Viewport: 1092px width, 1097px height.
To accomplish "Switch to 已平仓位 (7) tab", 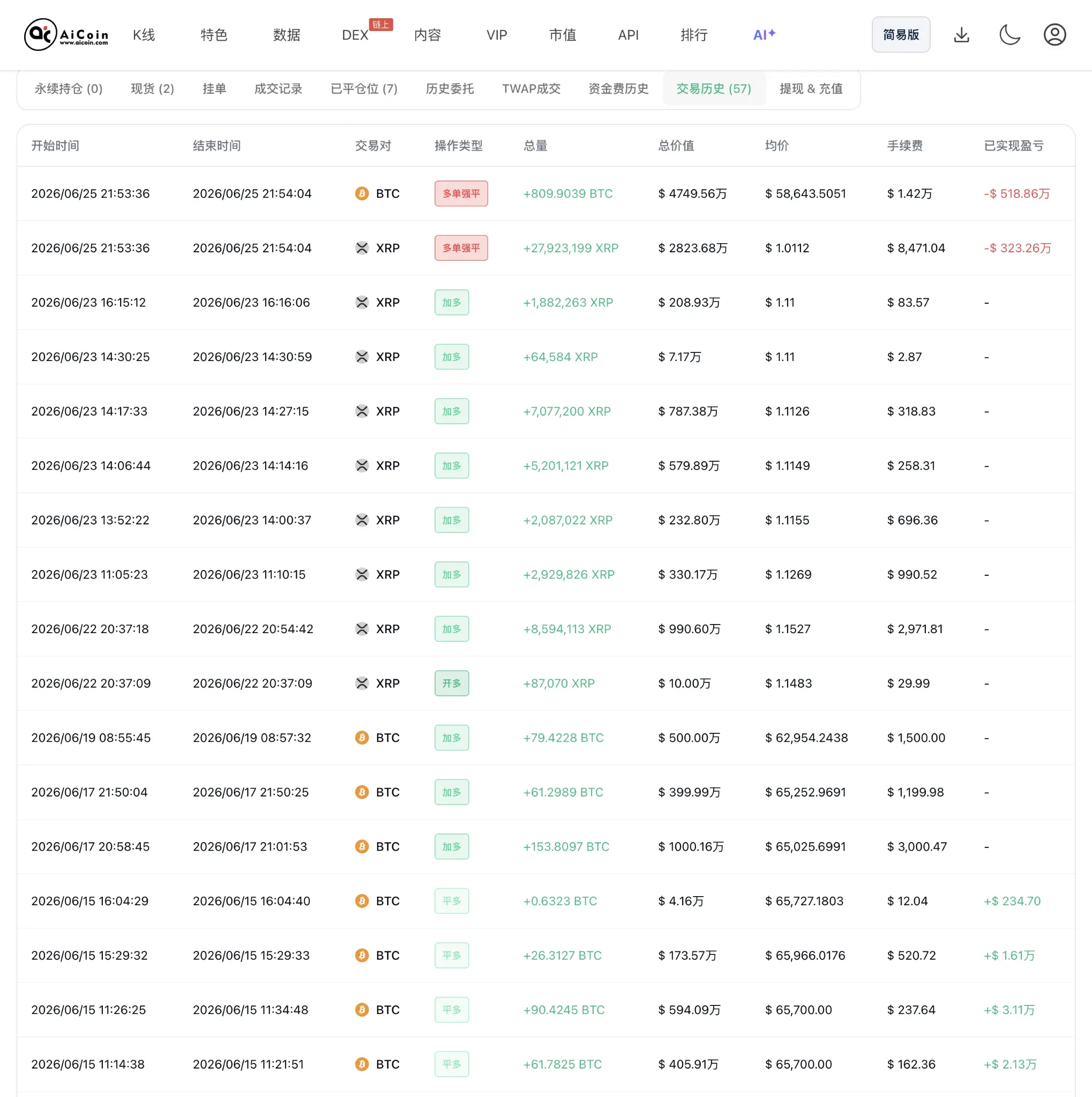I will (364, 88).
